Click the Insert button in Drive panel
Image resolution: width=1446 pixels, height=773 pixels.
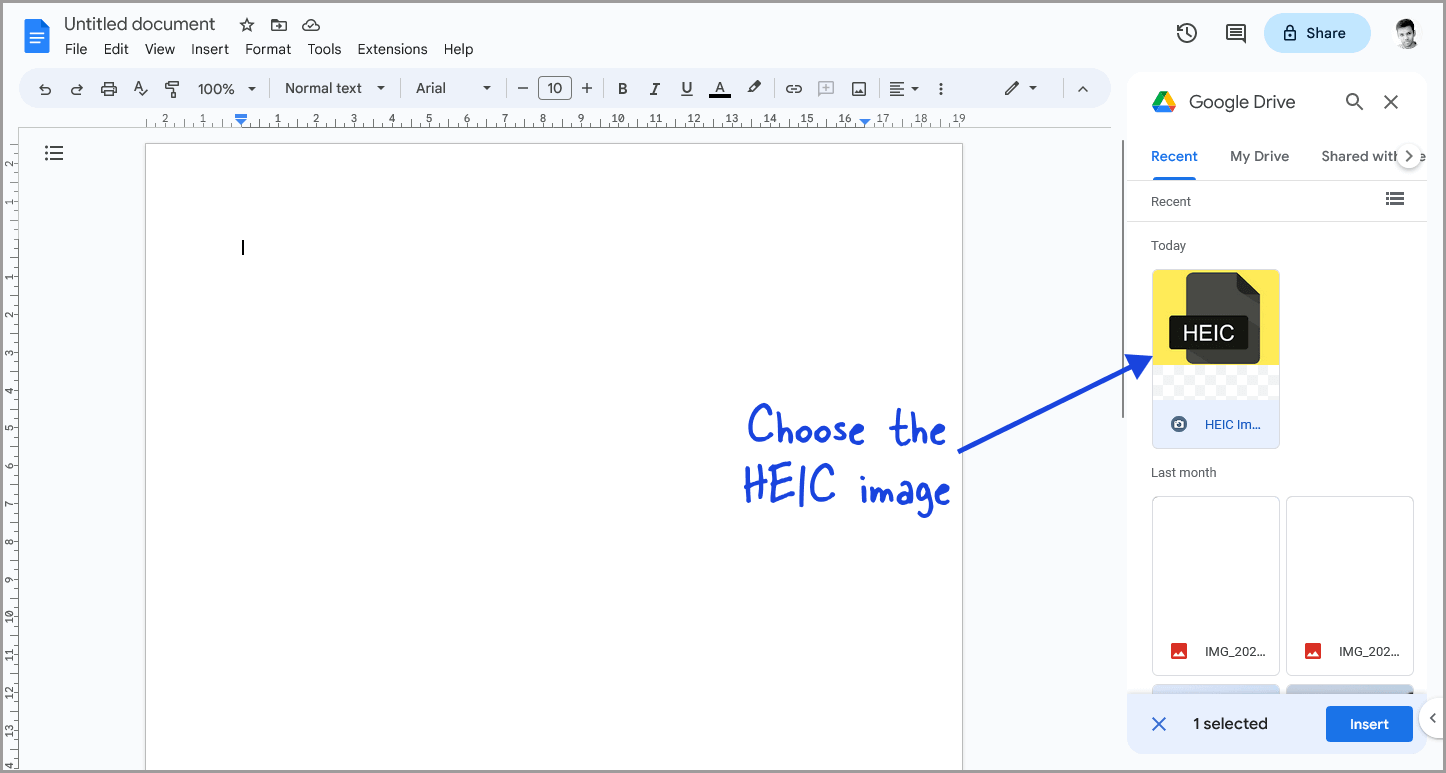pos(1369,723)
